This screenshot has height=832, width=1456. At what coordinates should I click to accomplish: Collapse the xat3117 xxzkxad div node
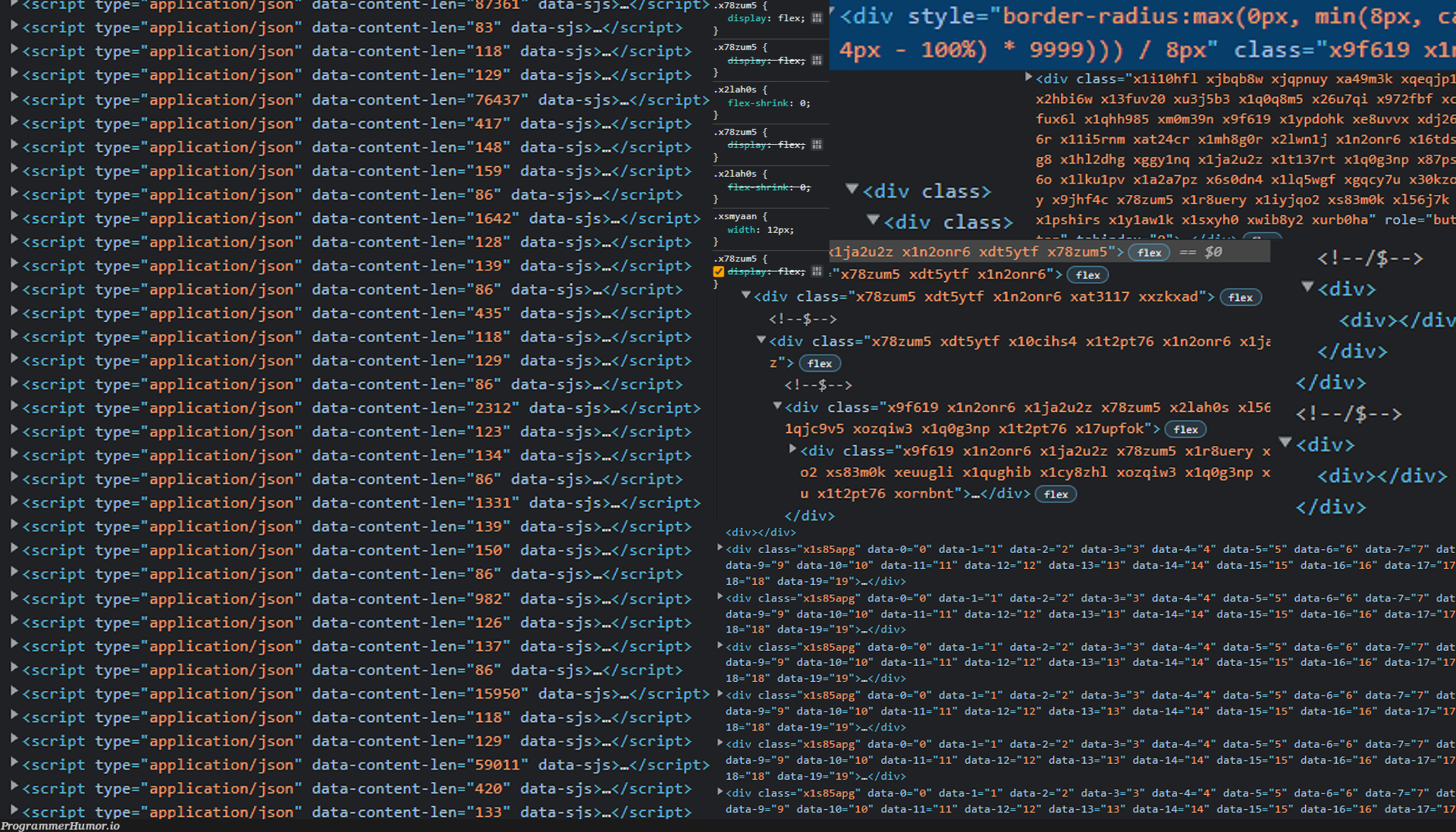click(x=746, y=295)
